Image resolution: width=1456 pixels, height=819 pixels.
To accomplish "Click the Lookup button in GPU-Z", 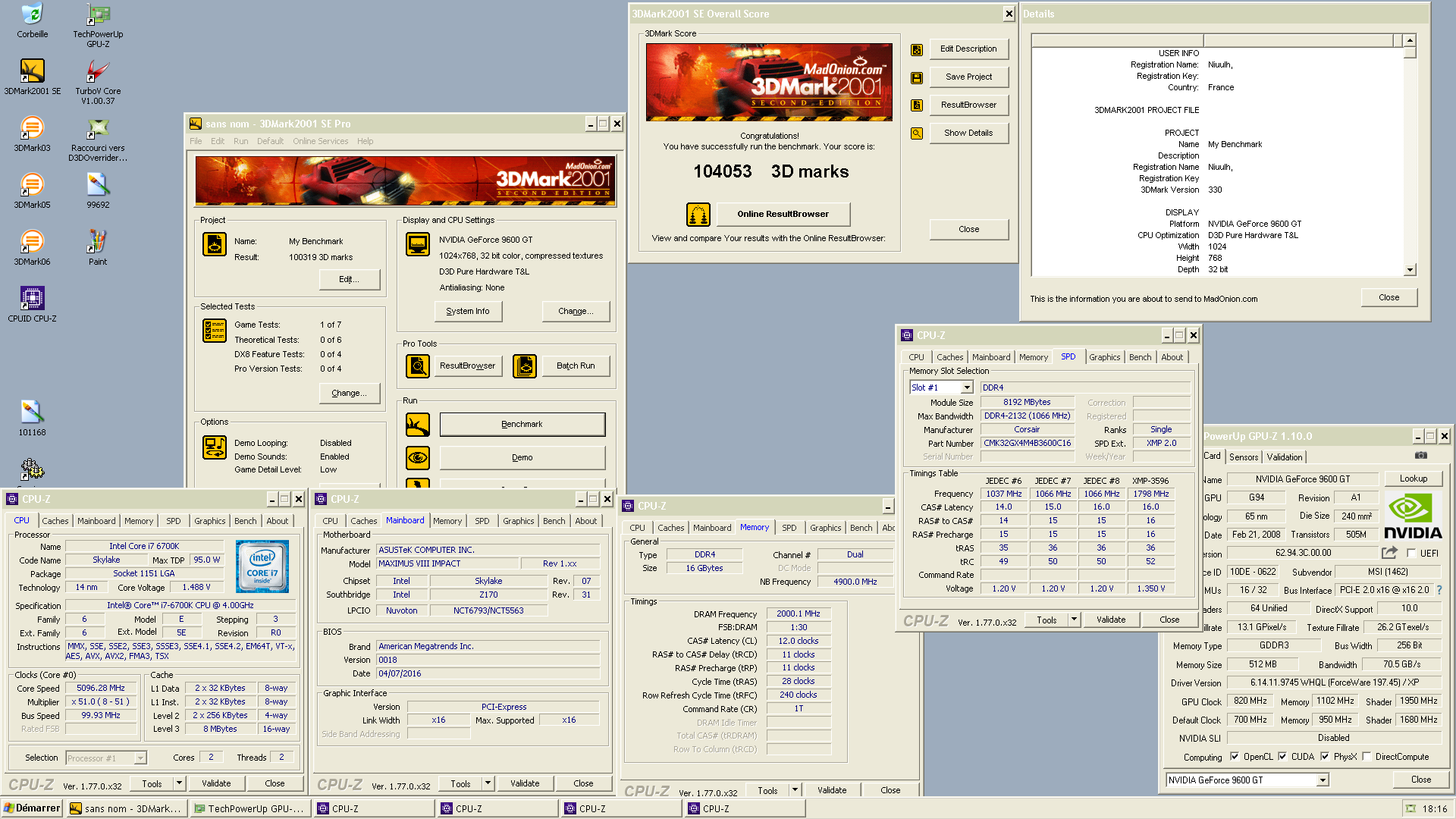I will tap(1413, 479).
